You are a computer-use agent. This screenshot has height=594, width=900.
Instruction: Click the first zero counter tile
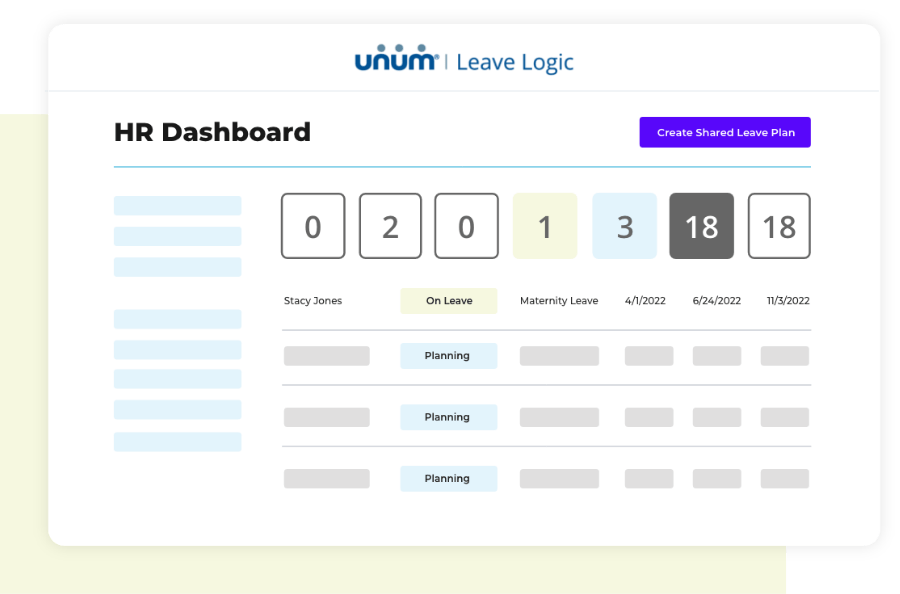pyautogui.click(x=313, y=226)
